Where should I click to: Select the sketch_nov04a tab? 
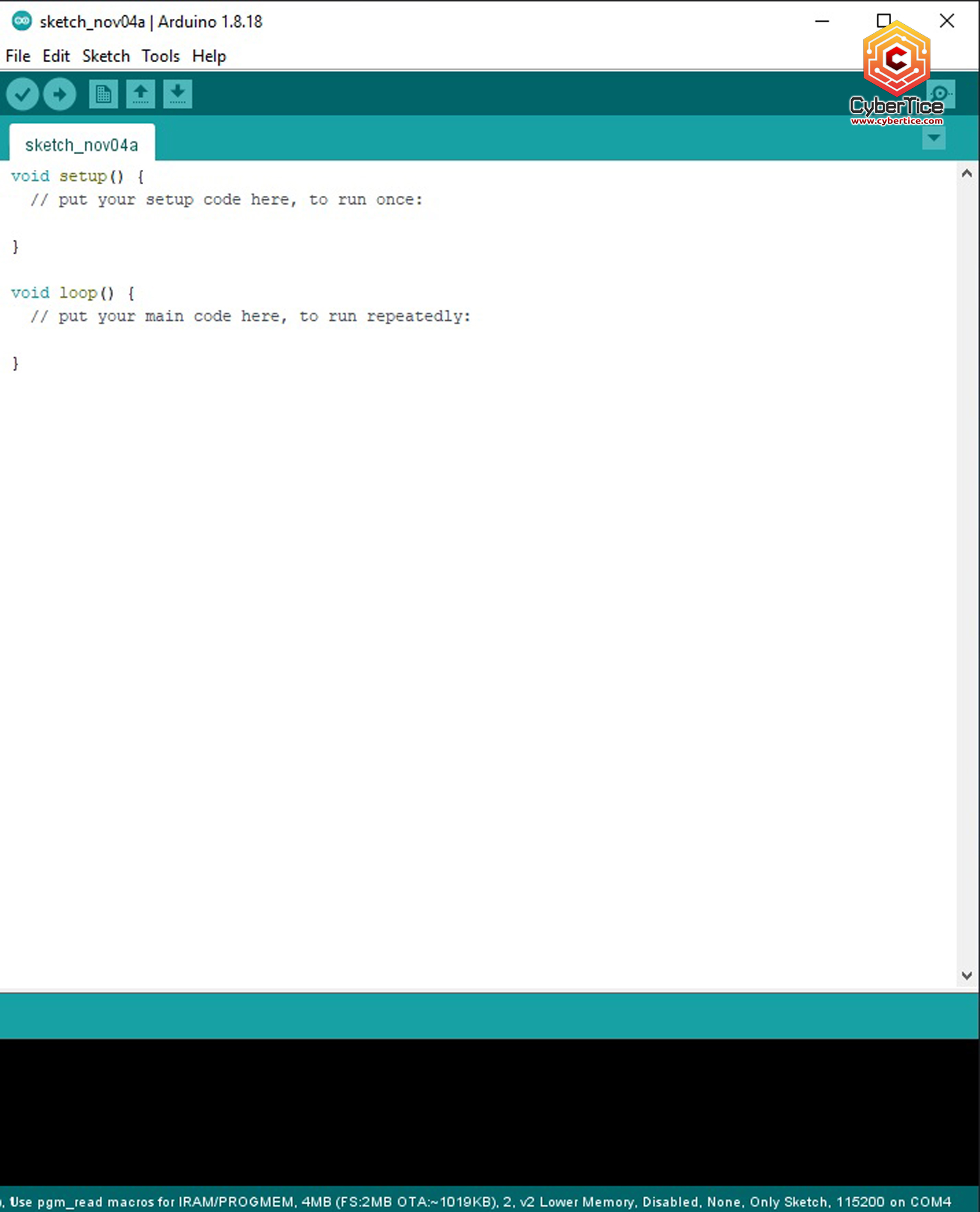(82, 145)
